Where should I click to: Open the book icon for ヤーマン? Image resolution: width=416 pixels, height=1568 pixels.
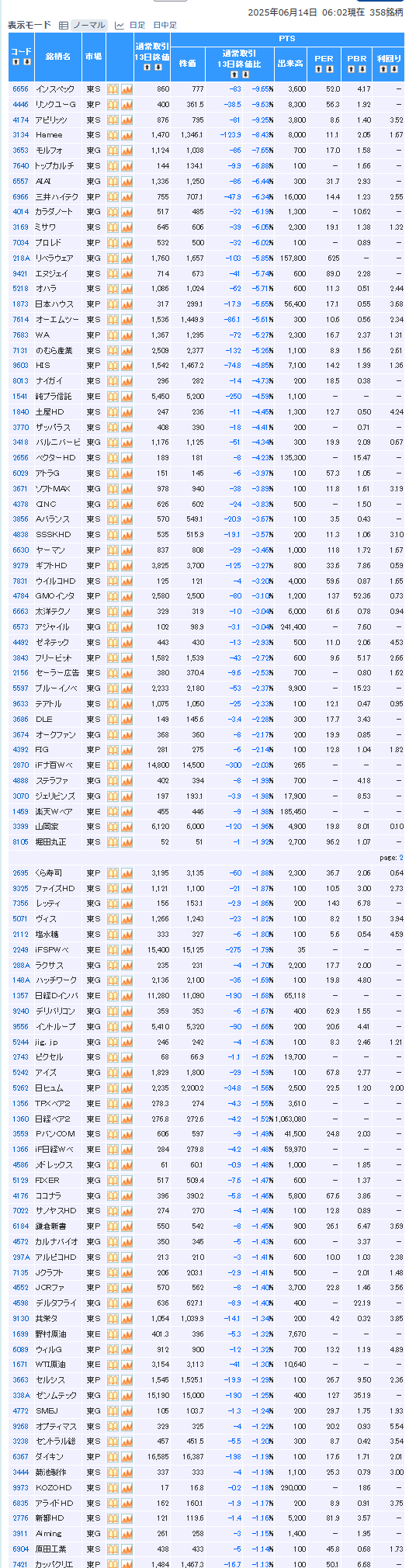(x=113, y=550)
